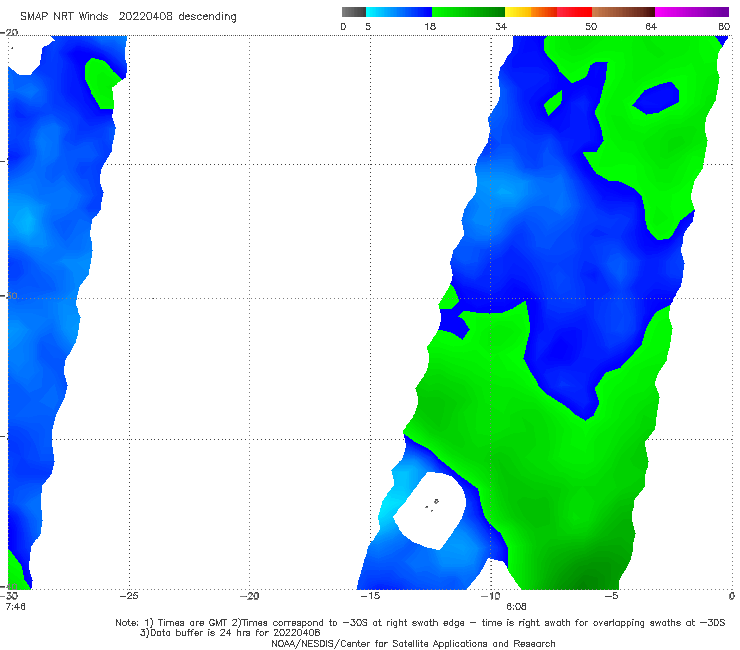
Task: Click the small blue oval inside green area
Action: pyautogui.click(x=656, y=98)
